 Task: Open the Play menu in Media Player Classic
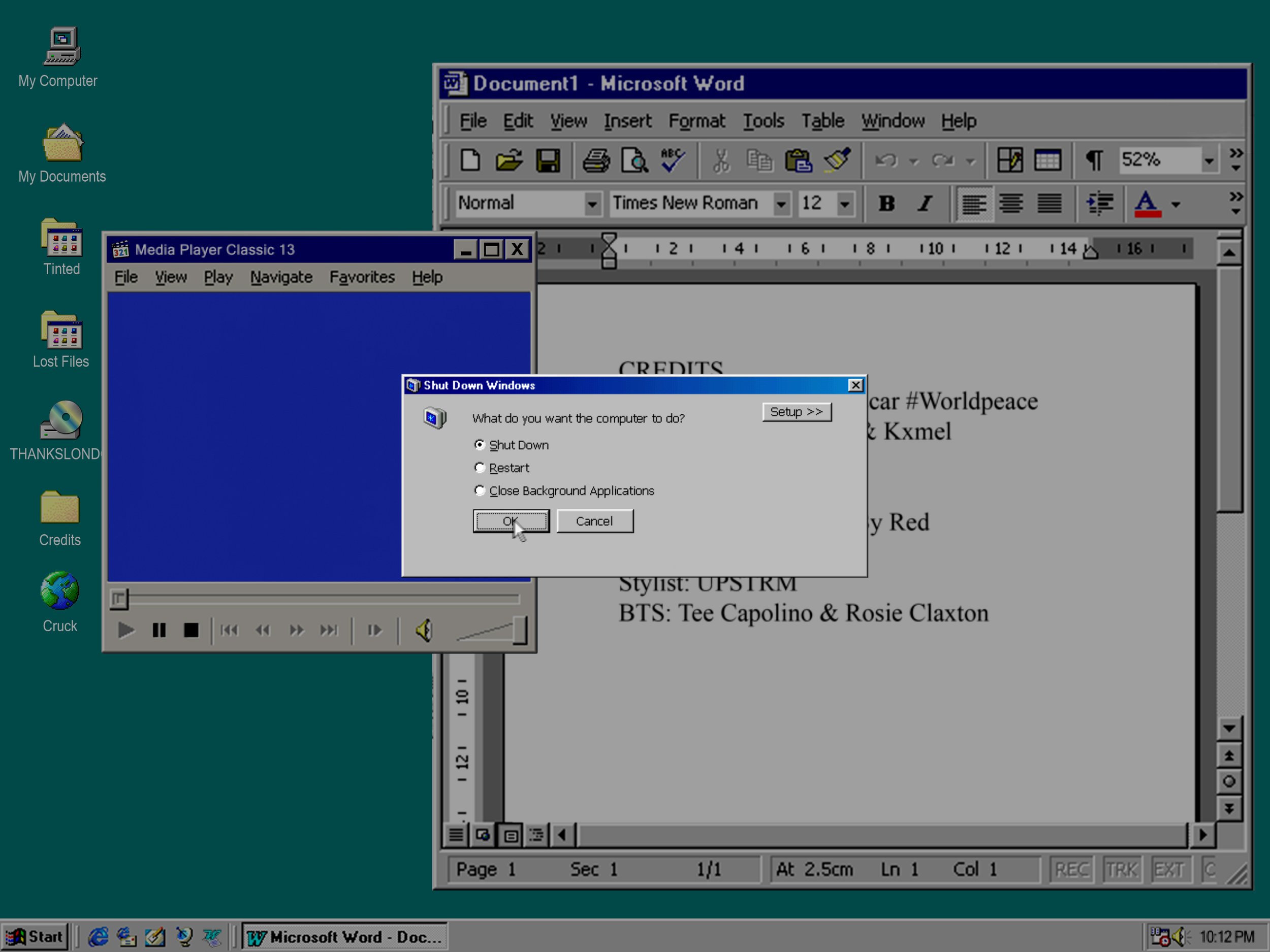click(x=218, y=277)
